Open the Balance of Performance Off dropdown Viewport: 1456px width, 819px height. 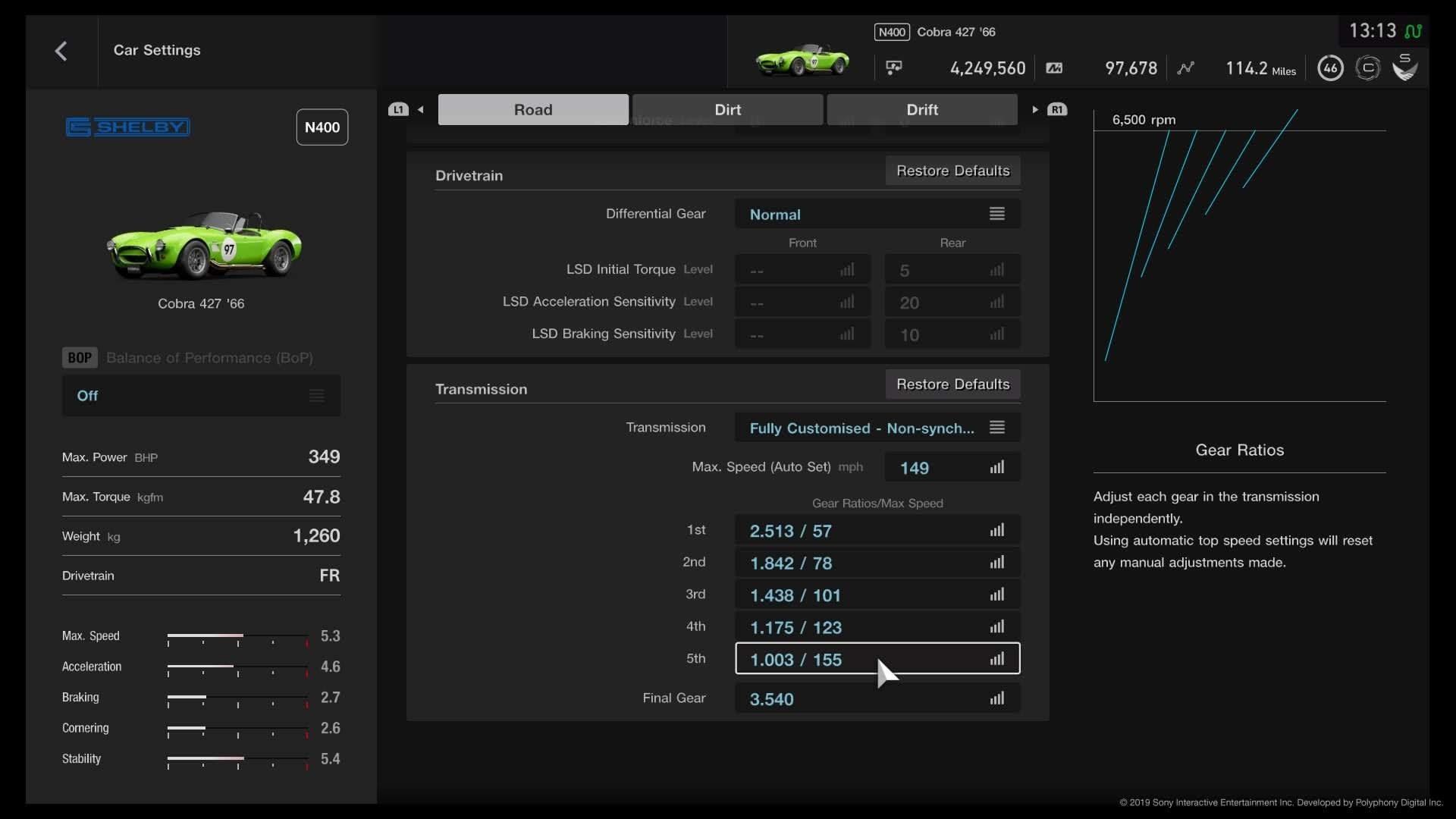coord(201,395)
